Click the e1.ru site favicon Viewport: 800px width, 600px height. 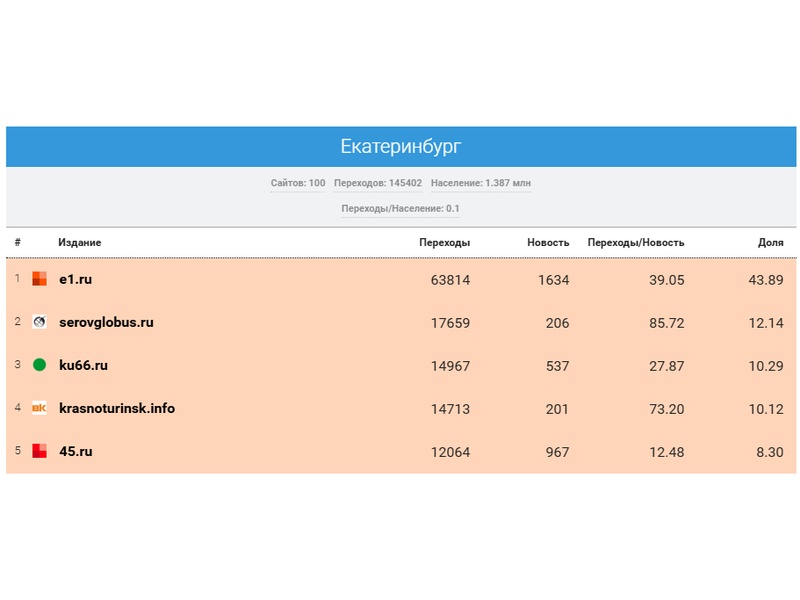40,279
